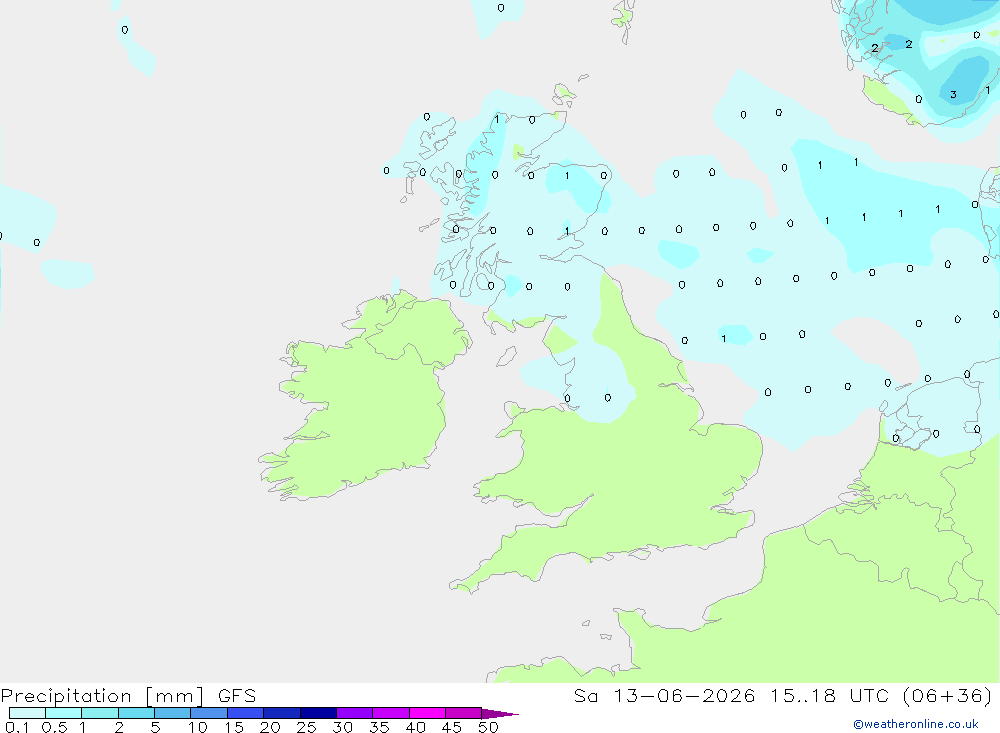1000x733 pixels.
Task: Select the 0.5–1 mm legend swatch
Action: coord(64,713)
